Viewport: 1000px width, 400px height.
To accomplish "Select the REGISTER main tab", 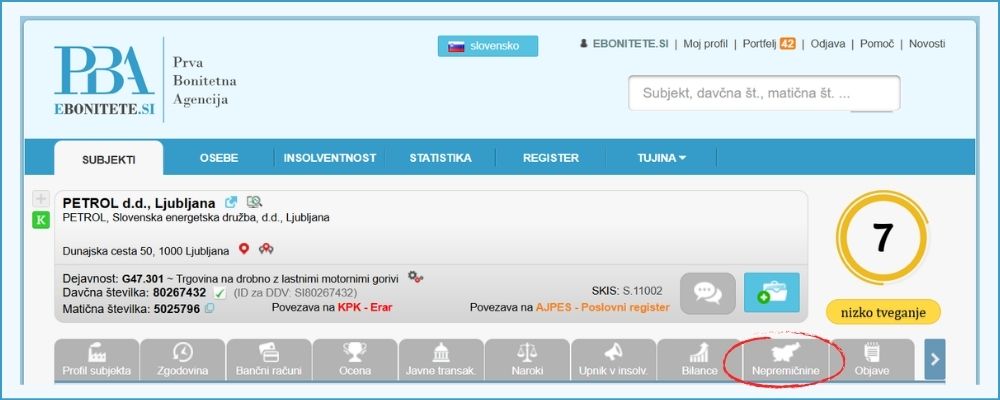I will 551,158.
